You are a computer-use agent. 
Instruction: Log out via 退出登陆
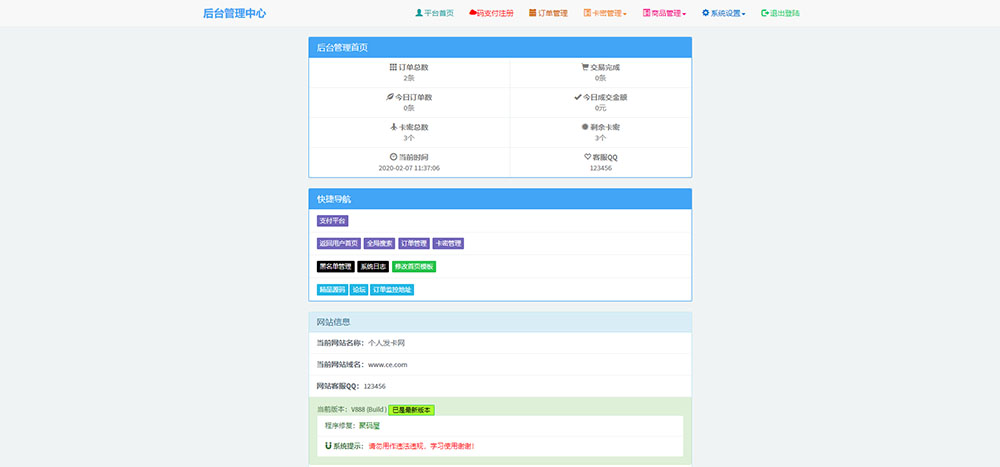pos(781,13)
